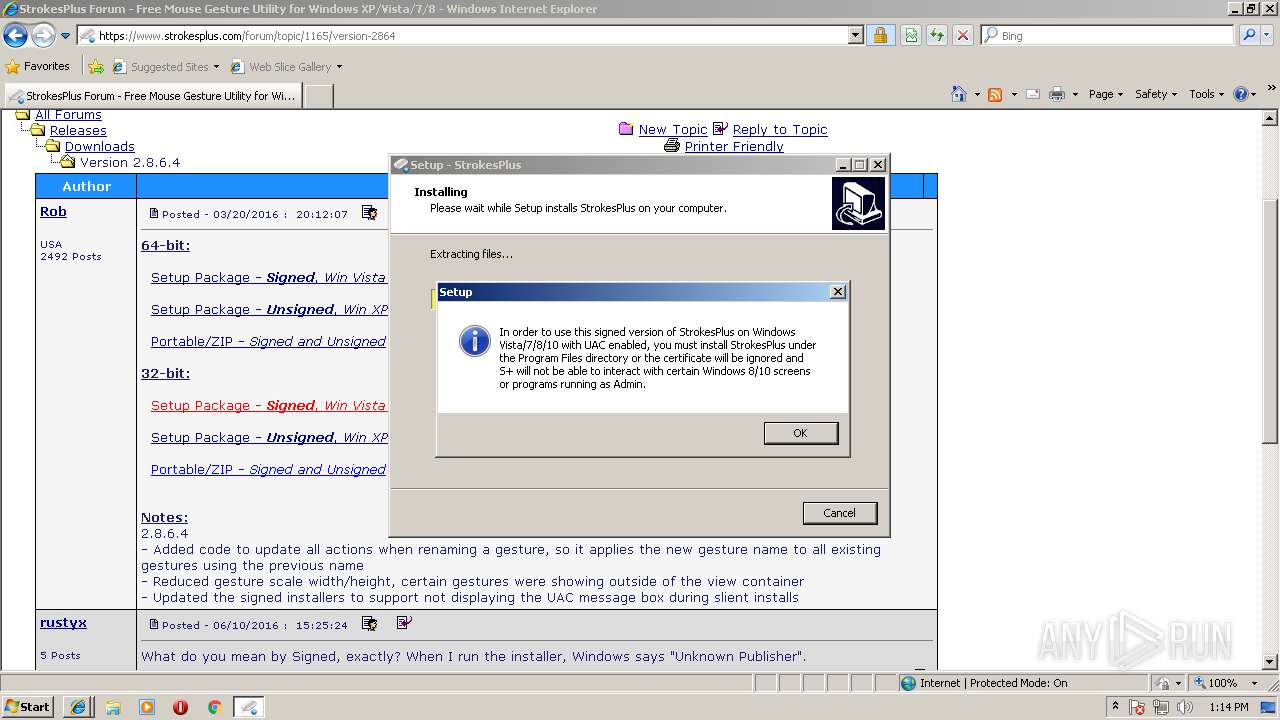Screen dimensions: 1280x720
Task: Open Google Chrome taskbar icon
Action: [213, 707]
